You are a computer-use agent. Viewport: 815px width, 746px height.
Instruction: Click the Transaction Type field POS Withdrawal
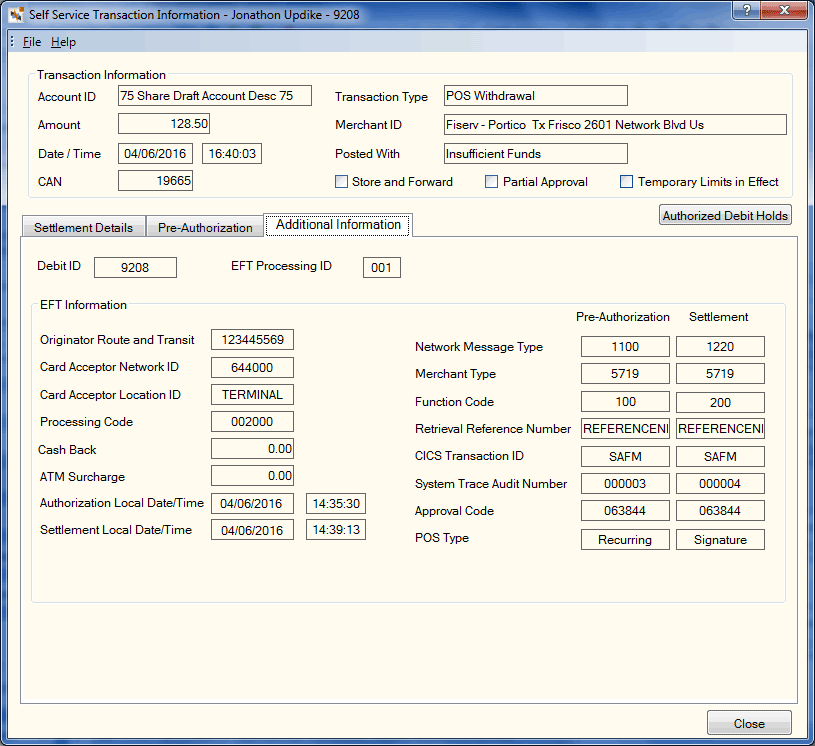535,96
